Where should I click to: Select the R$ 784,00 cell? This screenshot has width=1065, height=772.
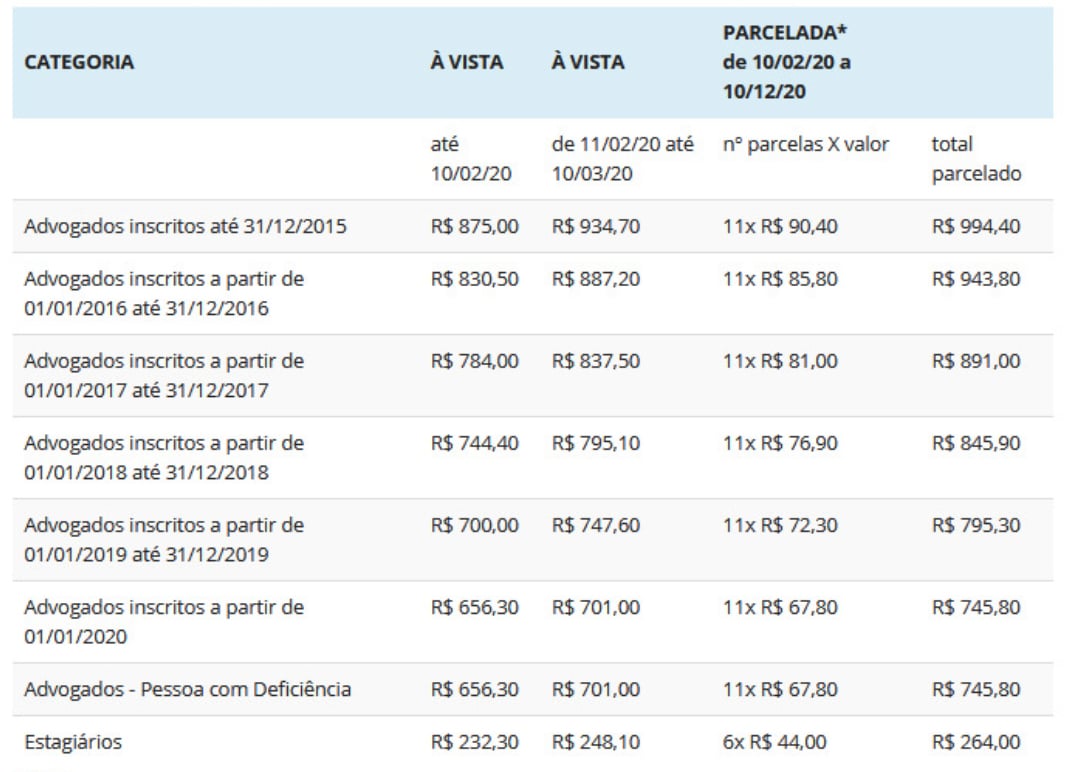pos(474,361)
